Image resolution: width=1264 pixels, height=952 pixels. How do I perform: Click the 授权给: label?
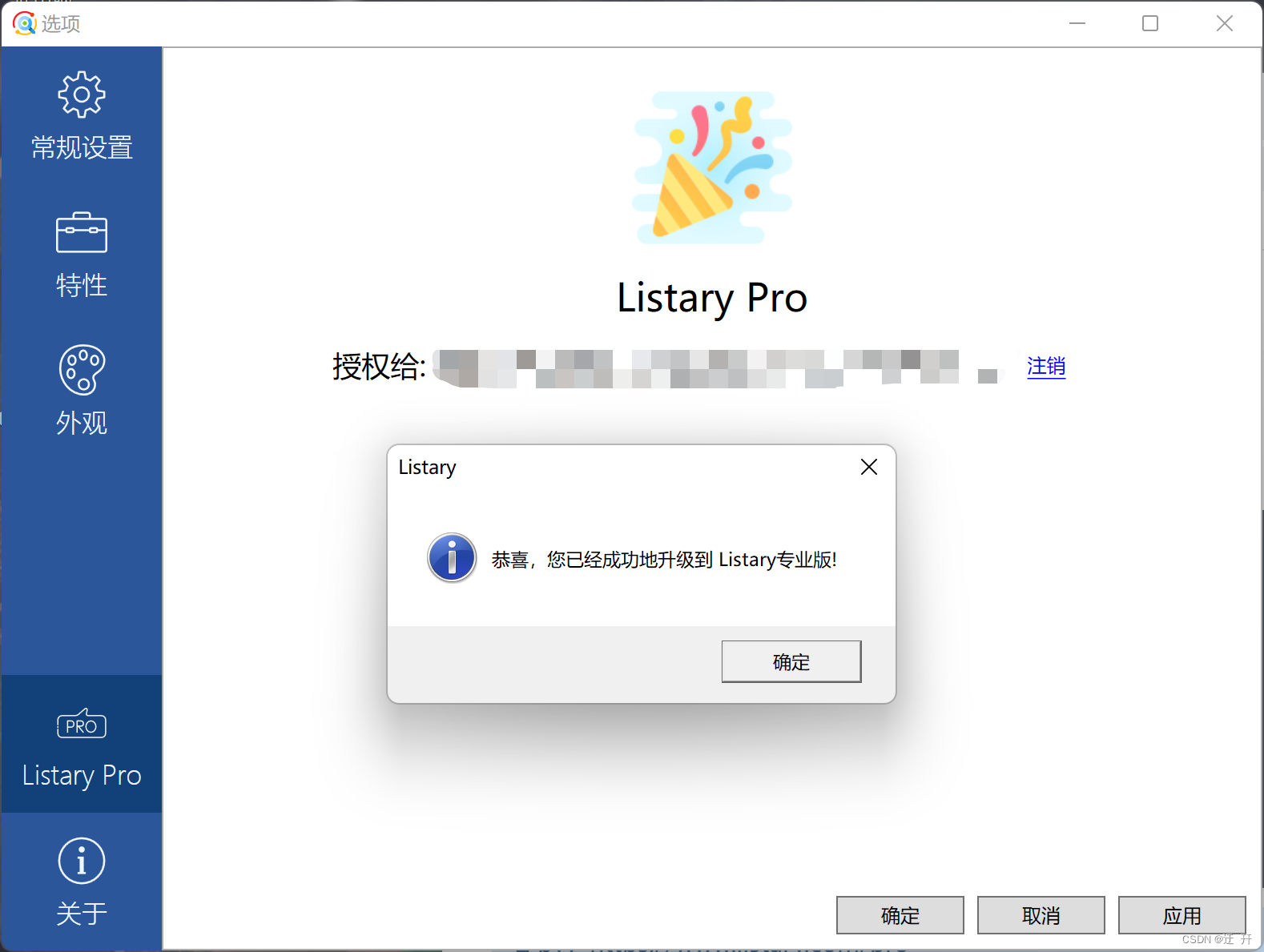point(379,367)
